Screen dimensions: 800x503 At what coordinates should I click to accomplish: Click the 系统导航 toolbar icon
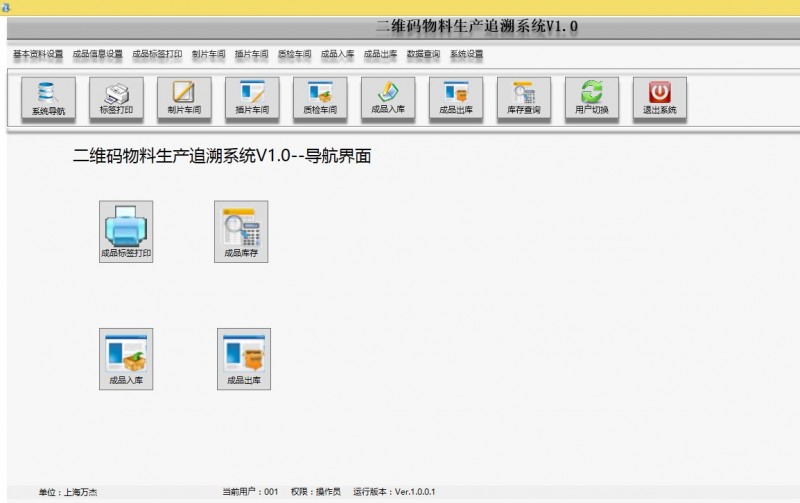(x=48, y=99)
